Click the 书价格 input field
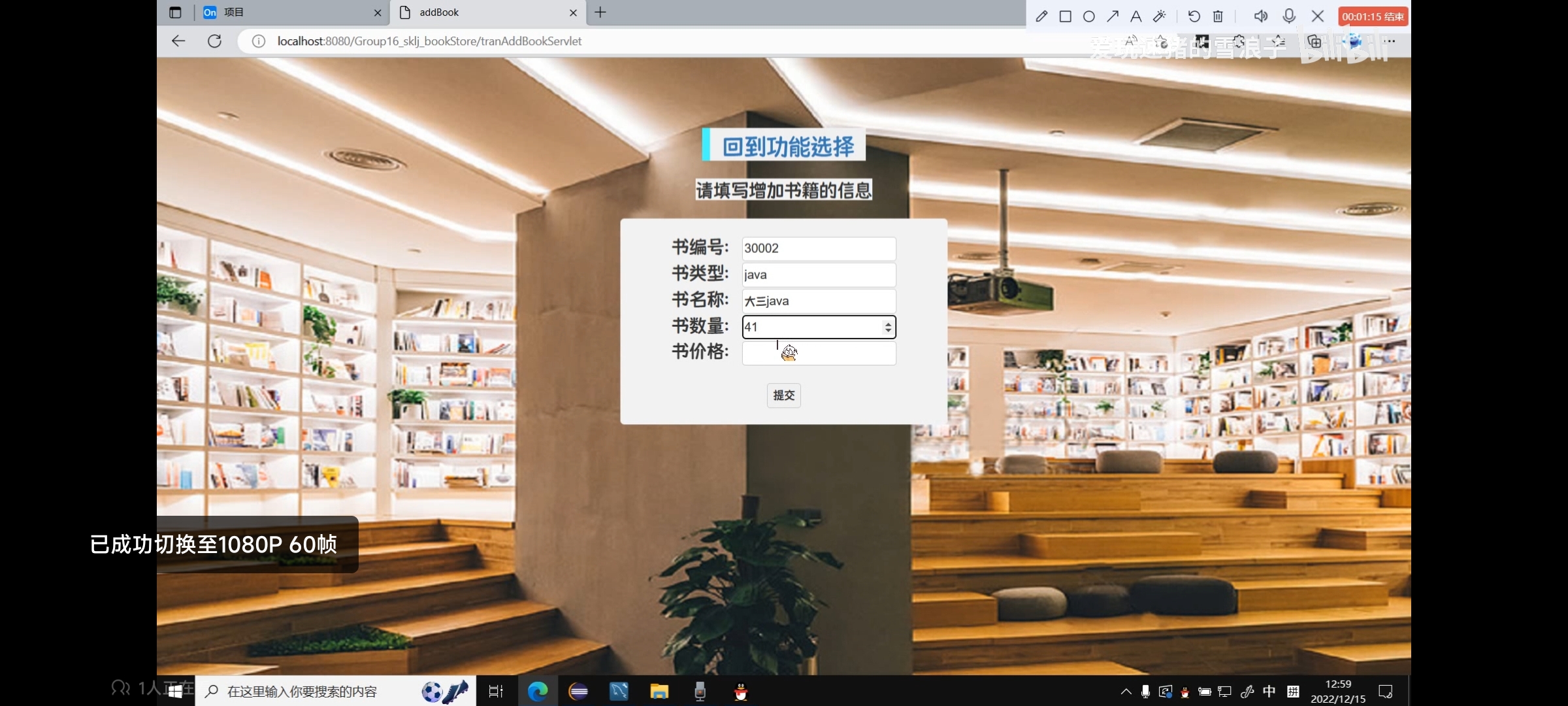1568x706 pixels. [x=819, y=353]
